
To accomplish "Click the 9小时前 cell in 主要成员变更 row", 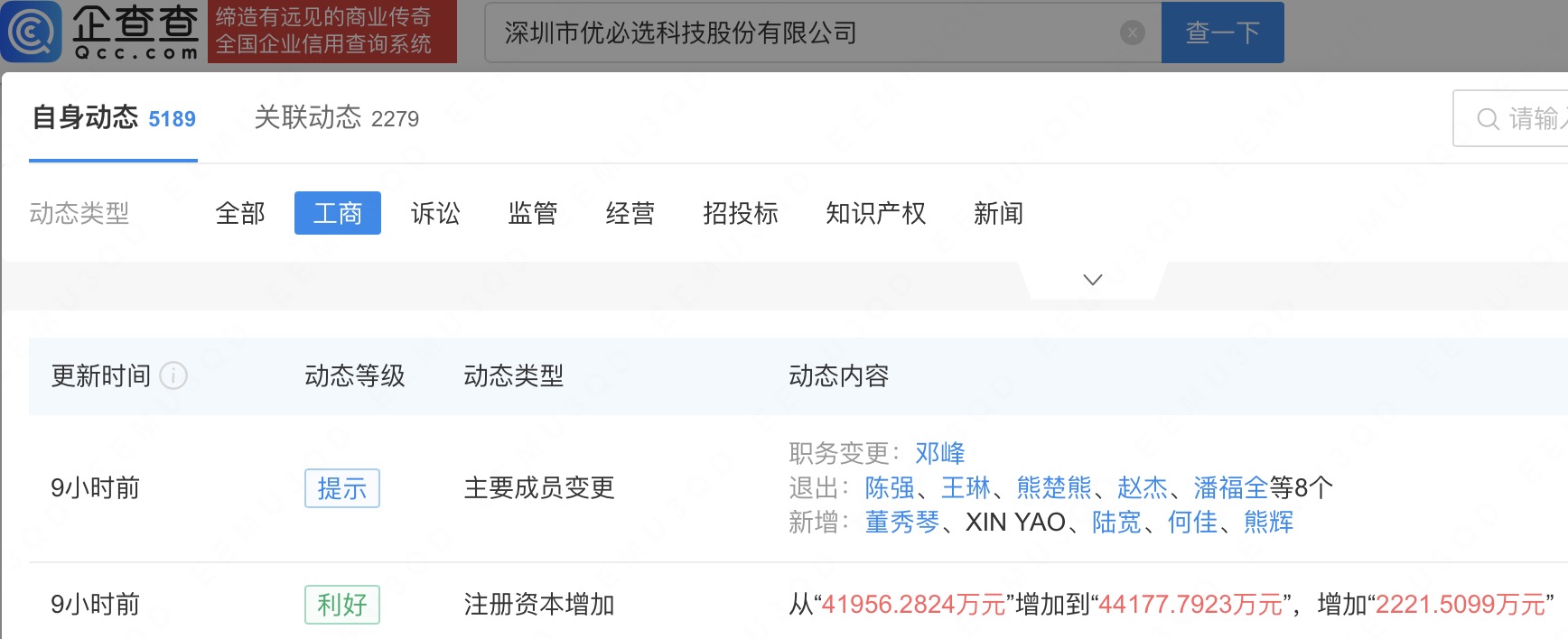I will point(96,487).
